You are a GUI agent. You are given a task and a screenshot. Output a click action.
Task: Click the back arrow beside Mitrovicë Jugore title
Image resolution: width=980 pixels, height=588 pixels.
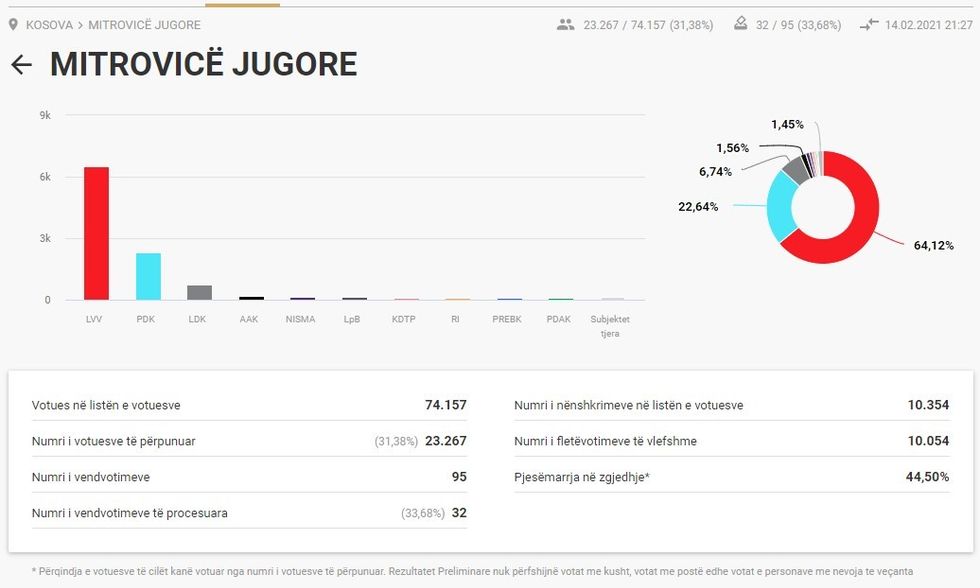[x=21, y=65]
